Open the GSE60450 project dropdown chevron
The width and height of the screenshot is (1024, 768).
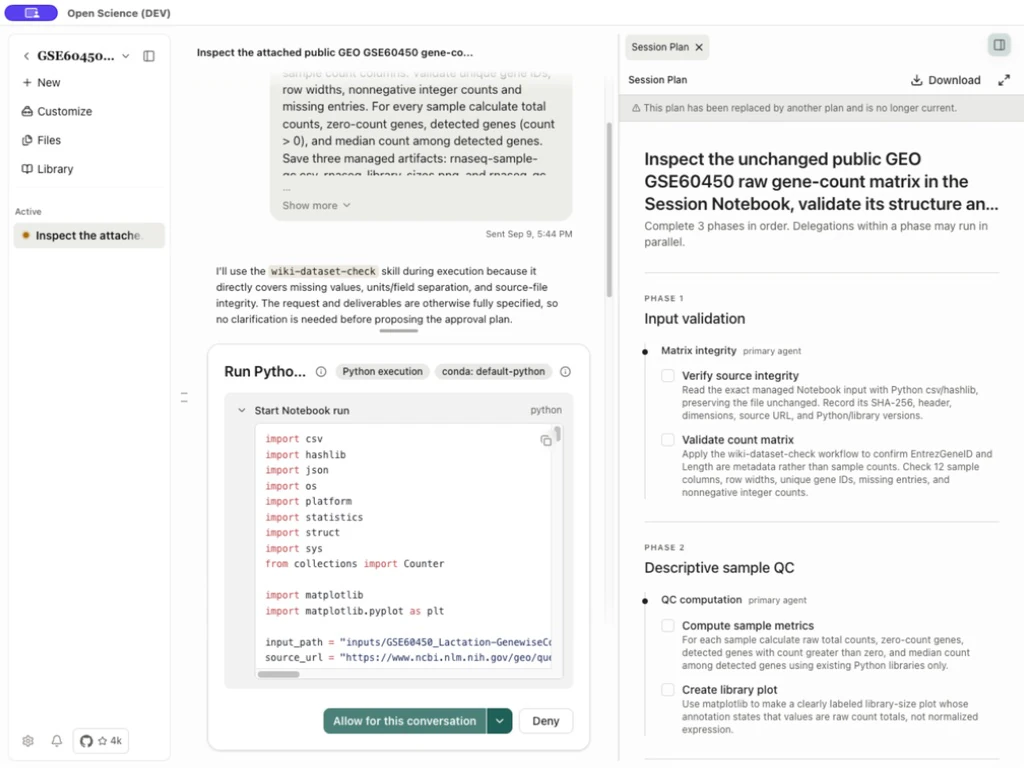click(126, 56)
